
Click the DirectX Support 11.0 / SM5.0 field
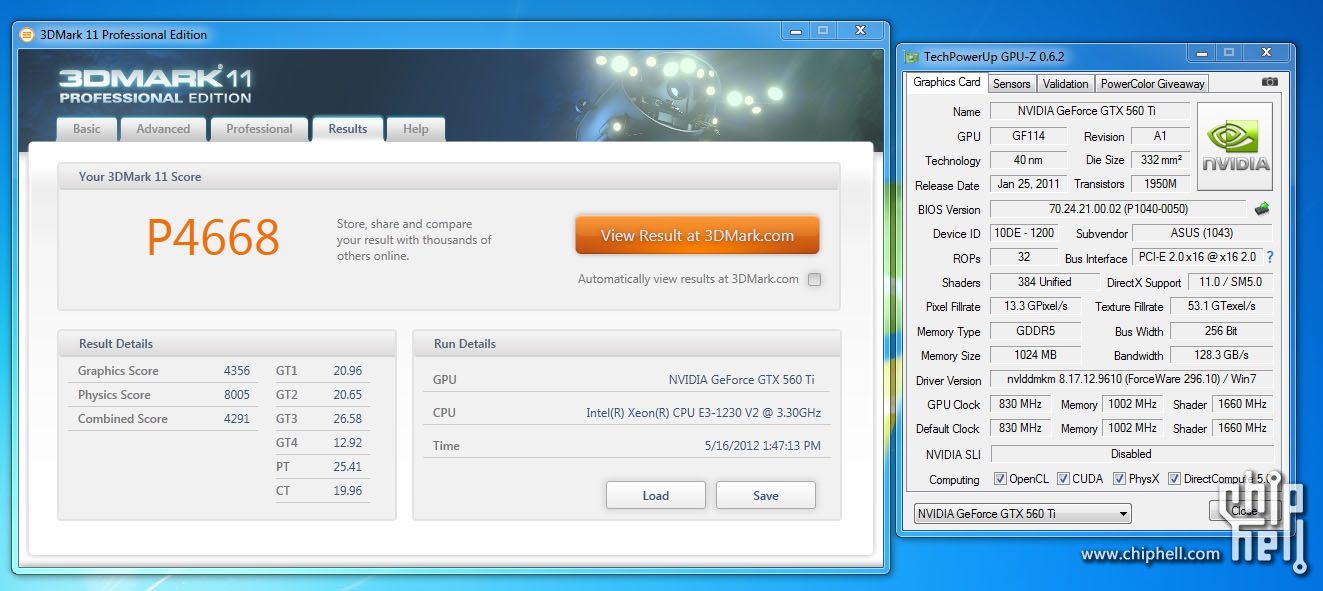1231,282
